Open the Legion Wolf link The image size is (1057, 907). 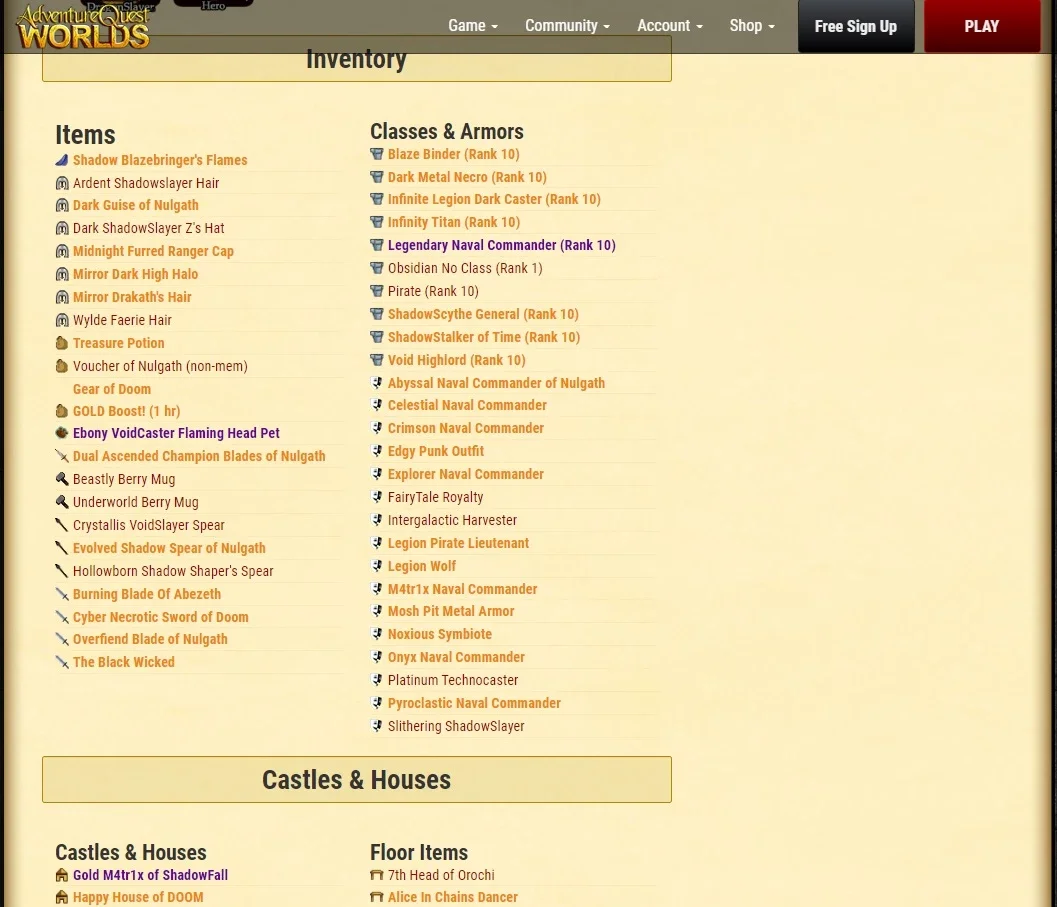pyautogui.click(x=422, y=566)
